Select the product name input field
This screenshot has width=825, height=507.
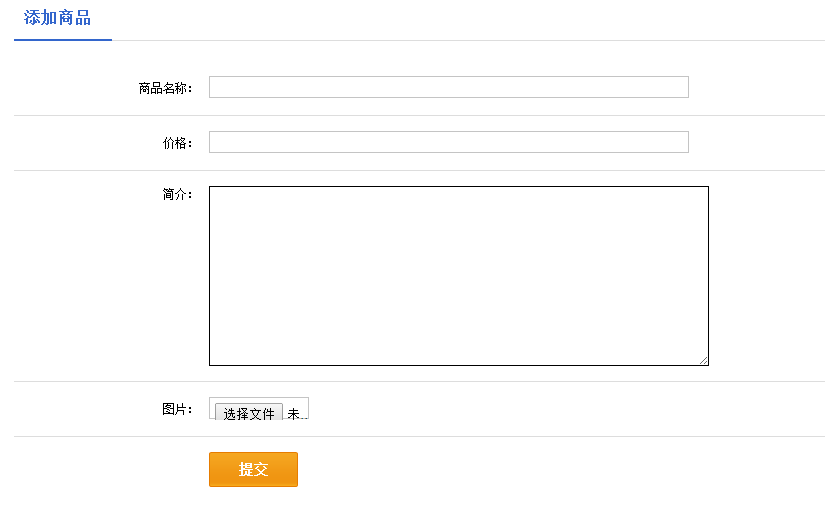[x=448, y=87]
